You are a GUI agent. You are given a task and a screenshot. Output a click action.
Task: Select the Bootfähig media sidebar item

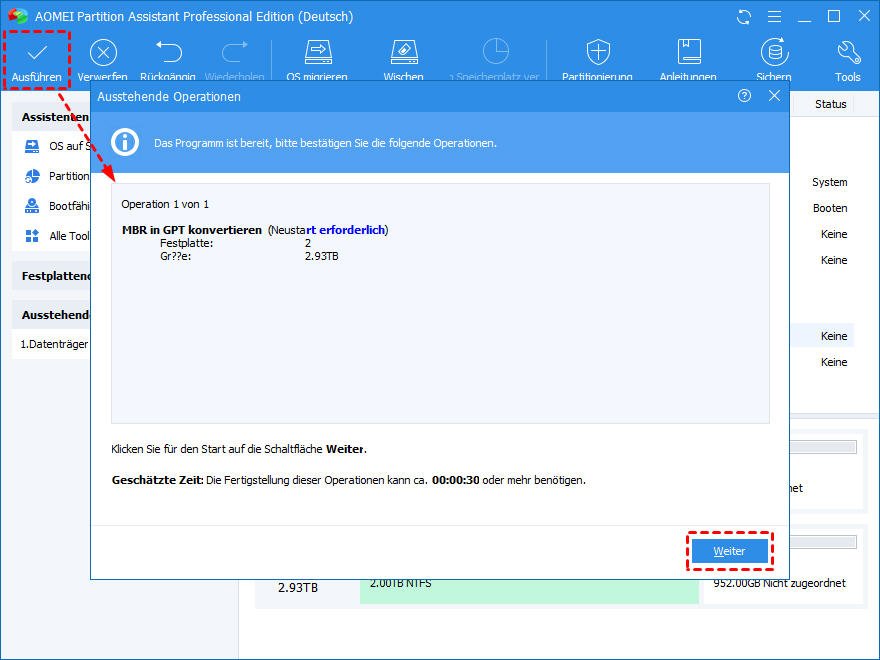(56, 206)
